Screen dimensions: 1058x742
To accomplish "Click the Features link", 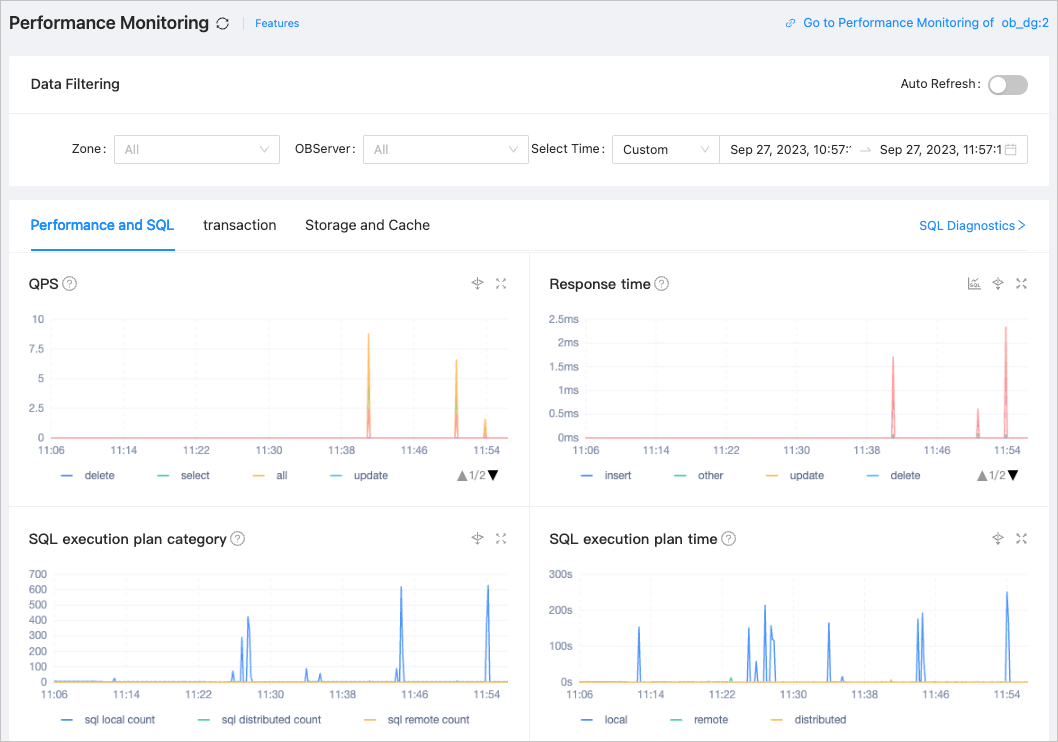I will click(277, 23).
